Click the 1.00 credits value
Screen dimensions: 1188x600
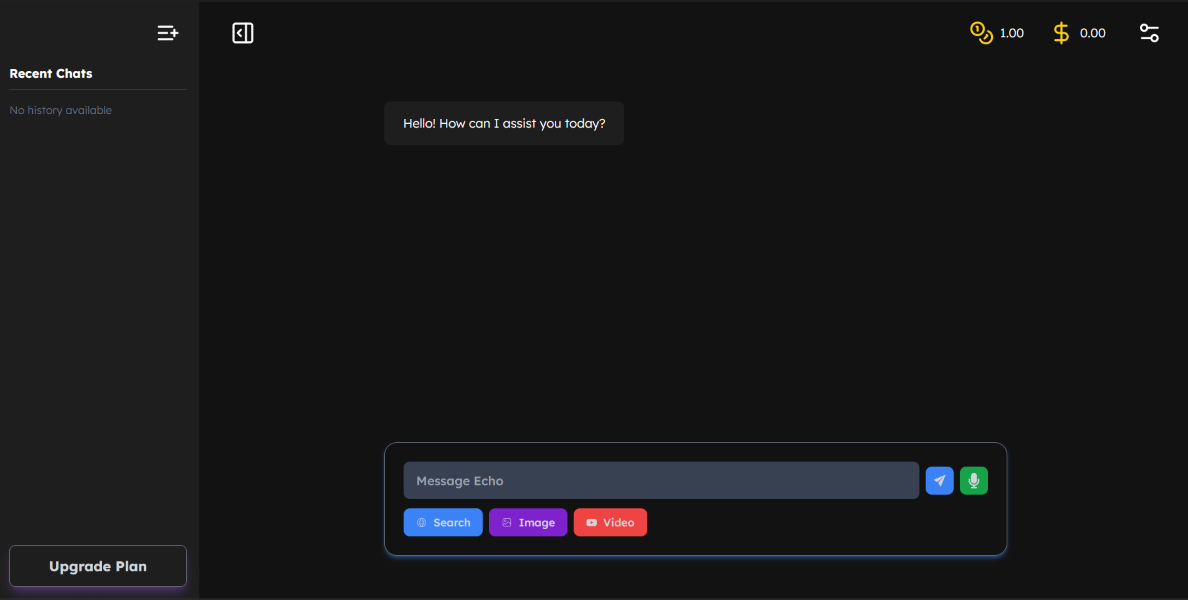point(1011,33)
